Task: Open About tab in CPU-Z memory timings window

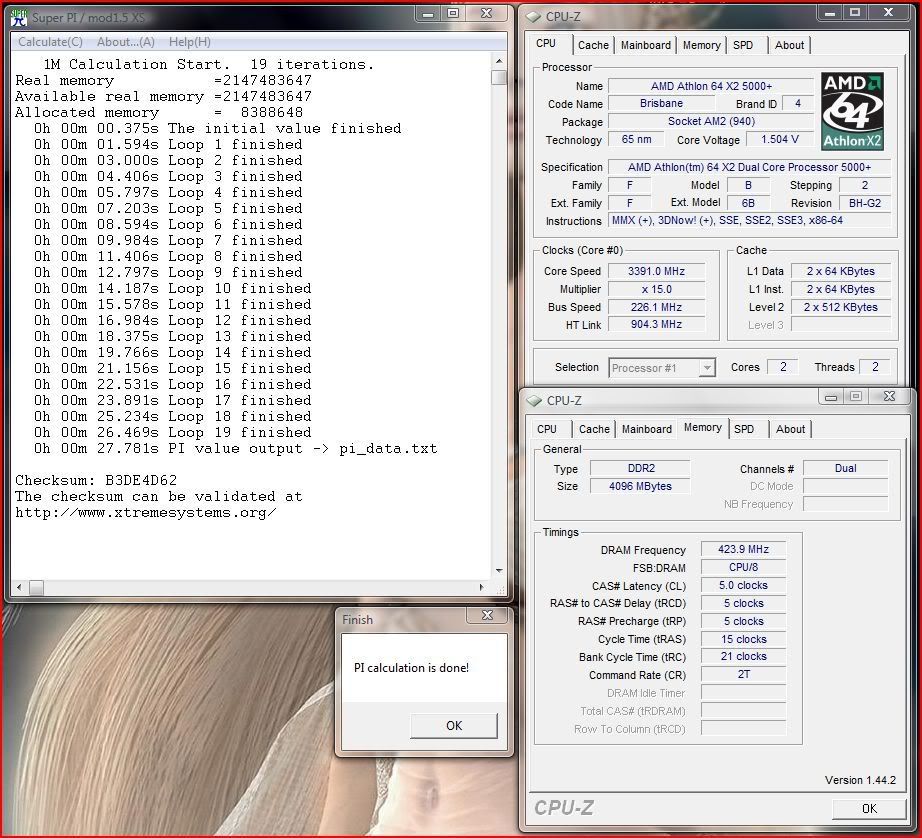Action: (790, 429)
